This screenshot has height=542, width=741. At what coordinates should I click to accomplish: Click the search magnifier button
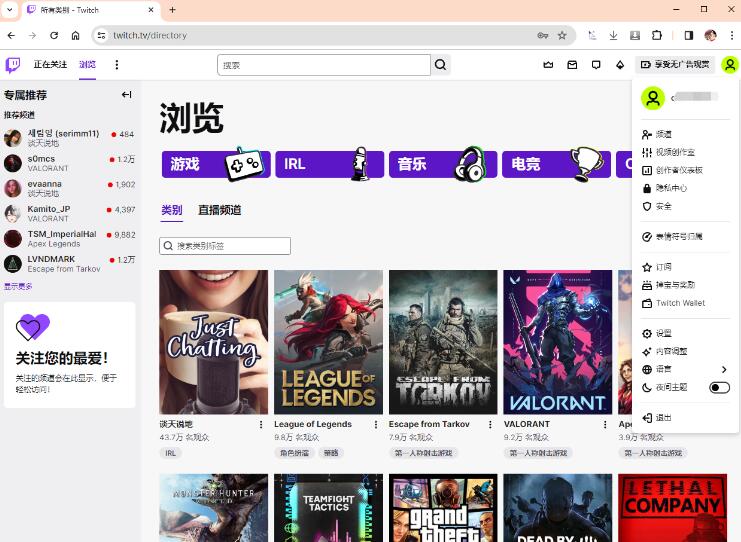(441, 65)
